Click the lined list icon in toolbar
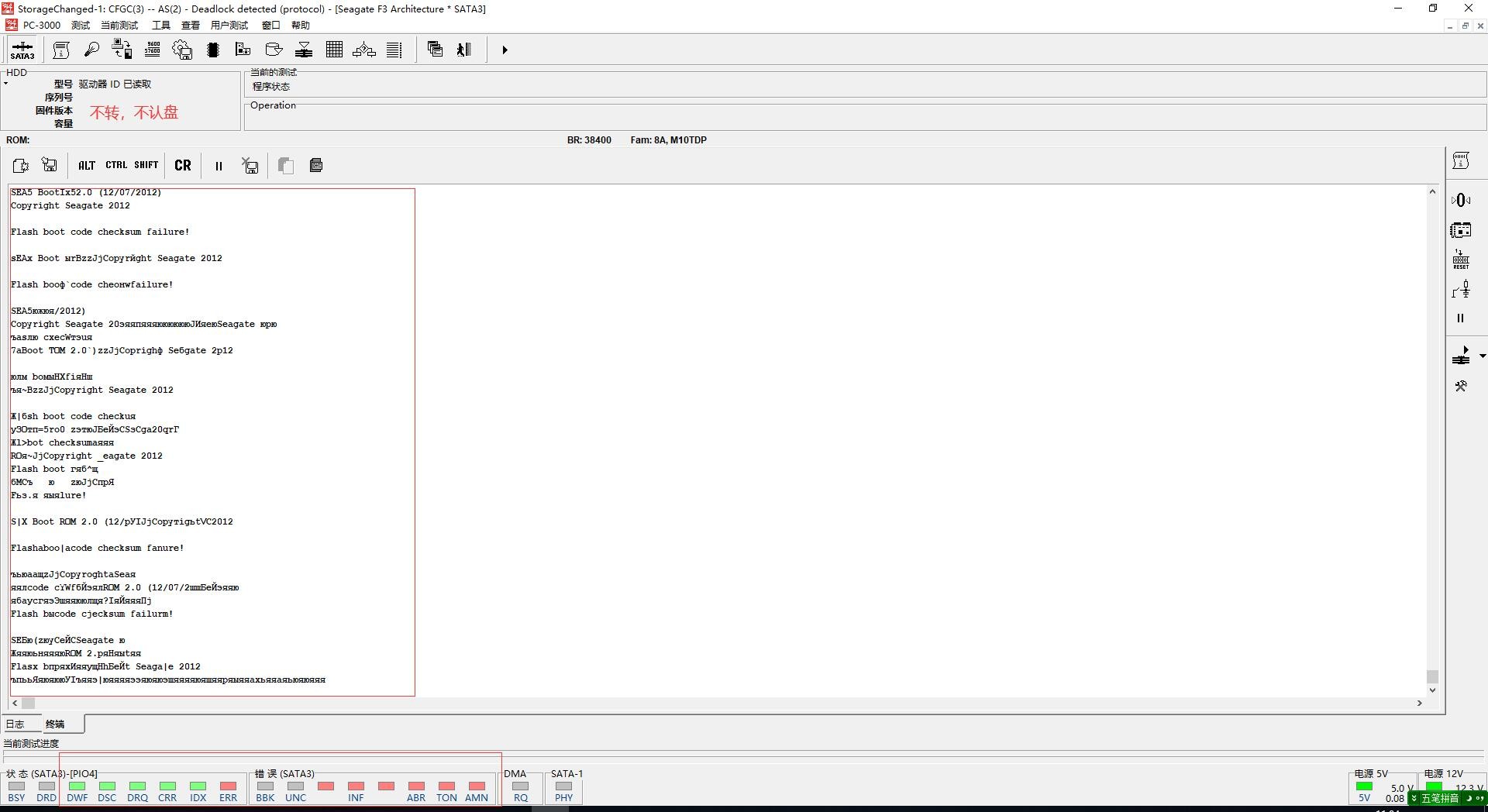Image resolution: width=1488 pixels, height=812 pixels. (394, 50)
